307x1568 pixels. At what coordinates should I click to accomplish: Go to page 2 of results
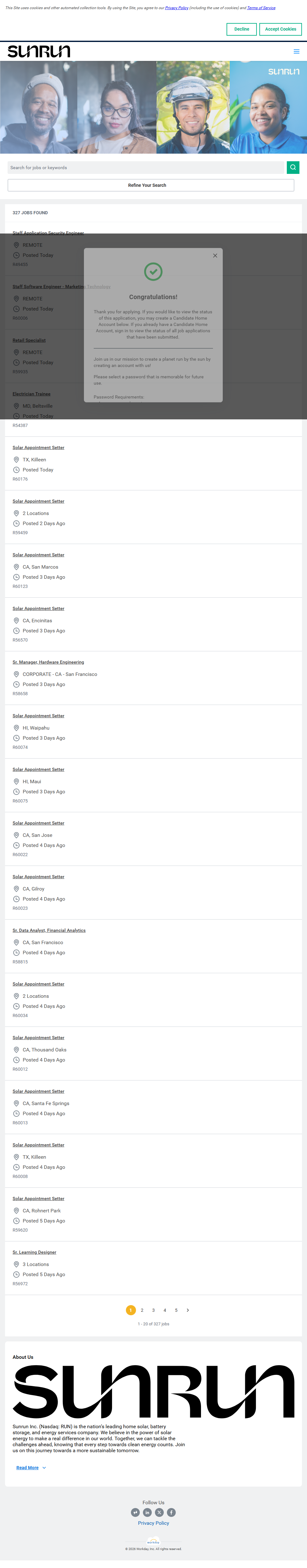(x=142, y=1310)
